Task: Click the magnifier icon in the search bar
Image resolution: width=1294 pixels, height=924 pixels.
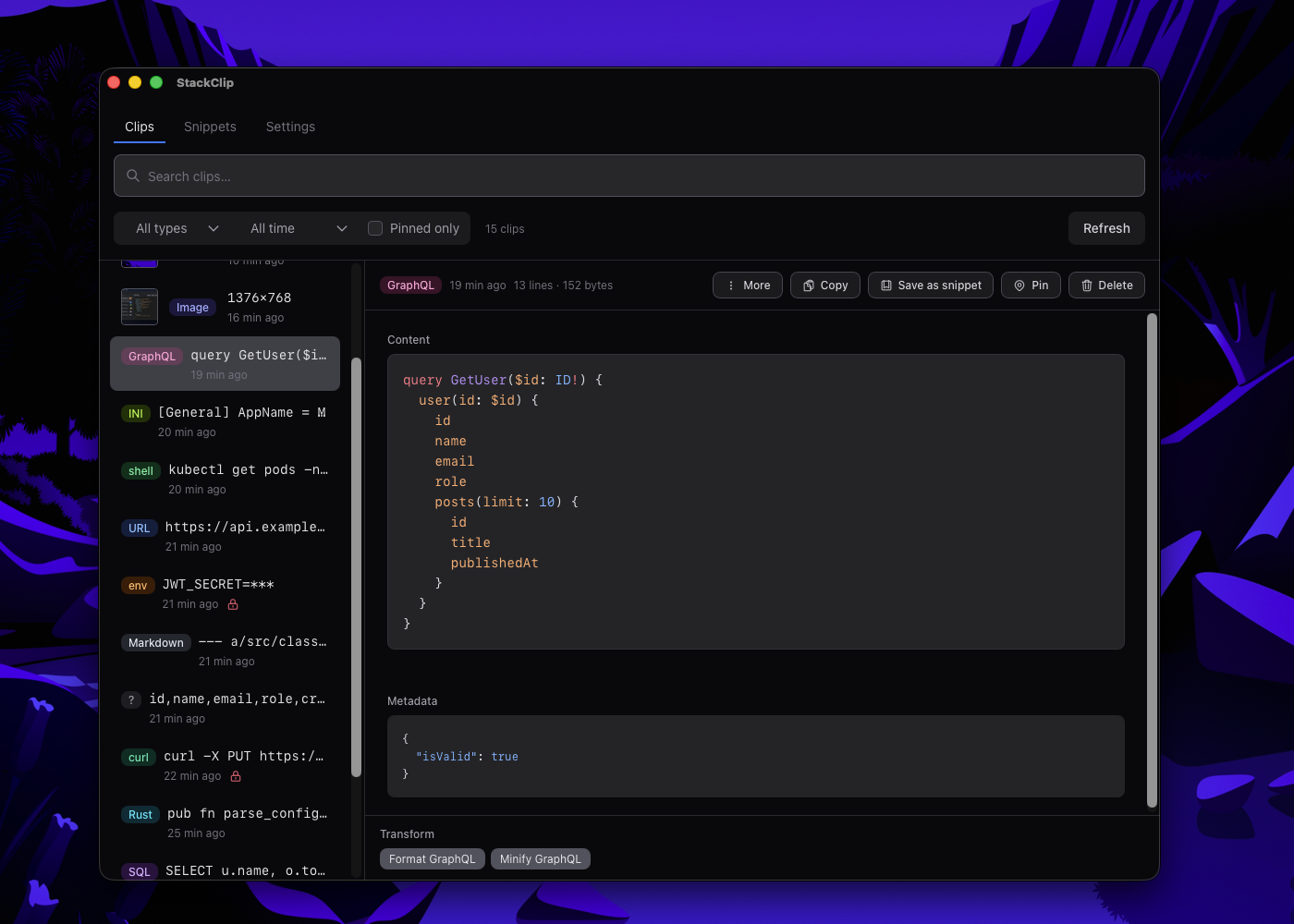Action: (x=133, y=176)
